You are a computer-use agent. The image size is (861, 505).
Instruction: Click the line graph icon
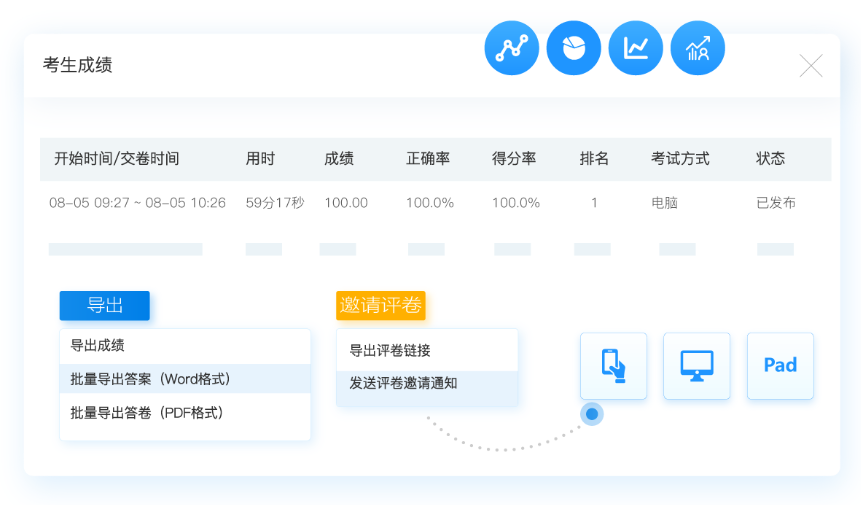pos(512,48)
